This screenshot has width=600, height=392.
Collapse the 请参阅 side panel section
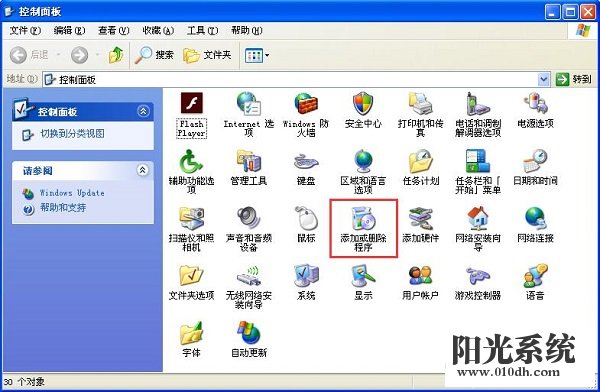(143, 170)
